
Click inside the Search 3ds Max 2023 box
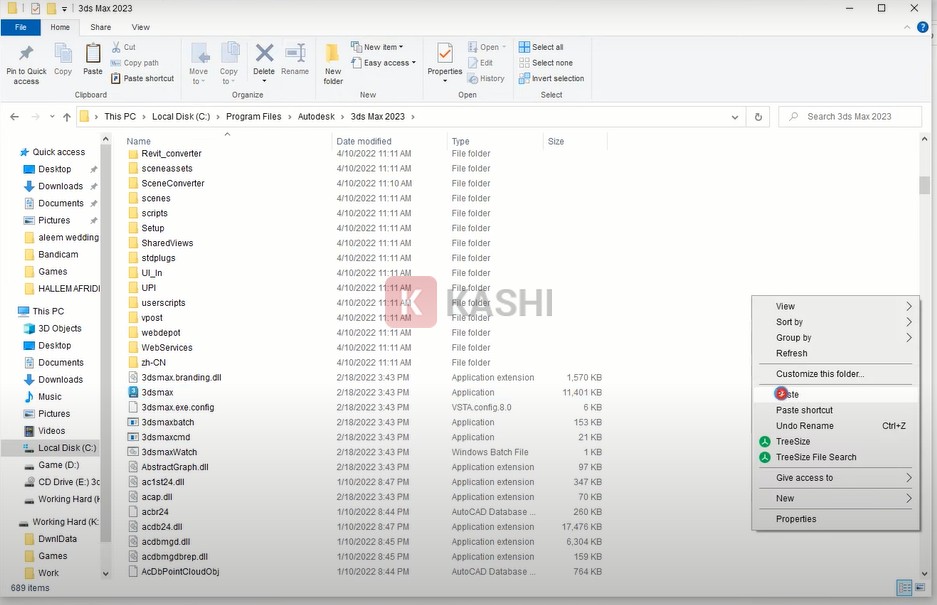pyautogui.click(x=849, y=116)
